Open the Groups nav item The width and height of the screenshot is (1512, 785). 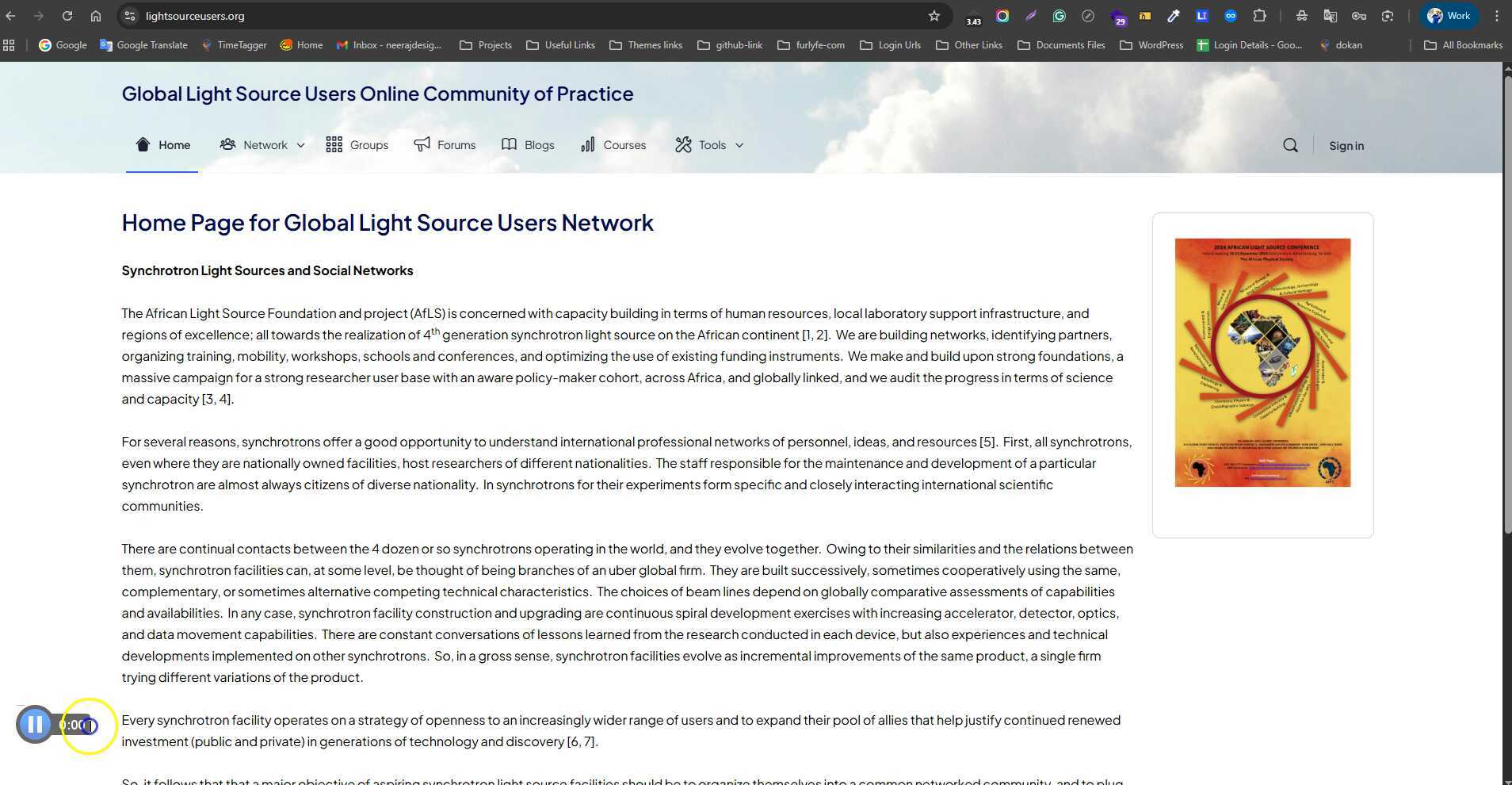[357, 145]
